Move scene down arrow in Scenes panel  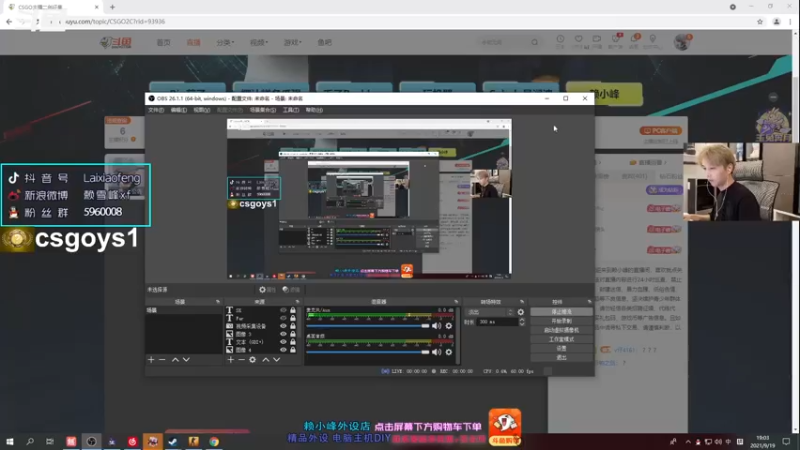tap(186, 360)
